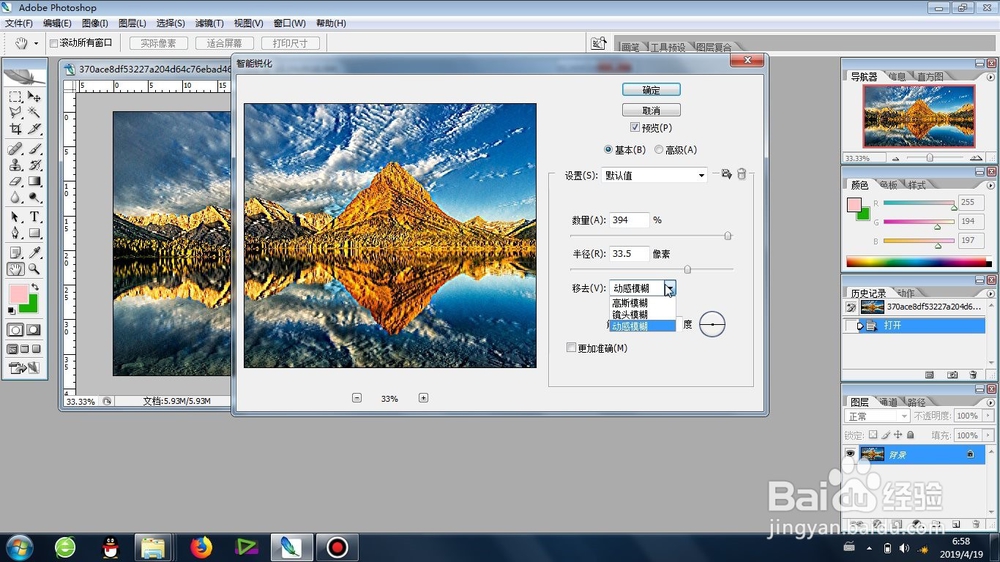Open Layers opacity arrow flyout
The image size is (1000, 562).
tap(989, 416)
